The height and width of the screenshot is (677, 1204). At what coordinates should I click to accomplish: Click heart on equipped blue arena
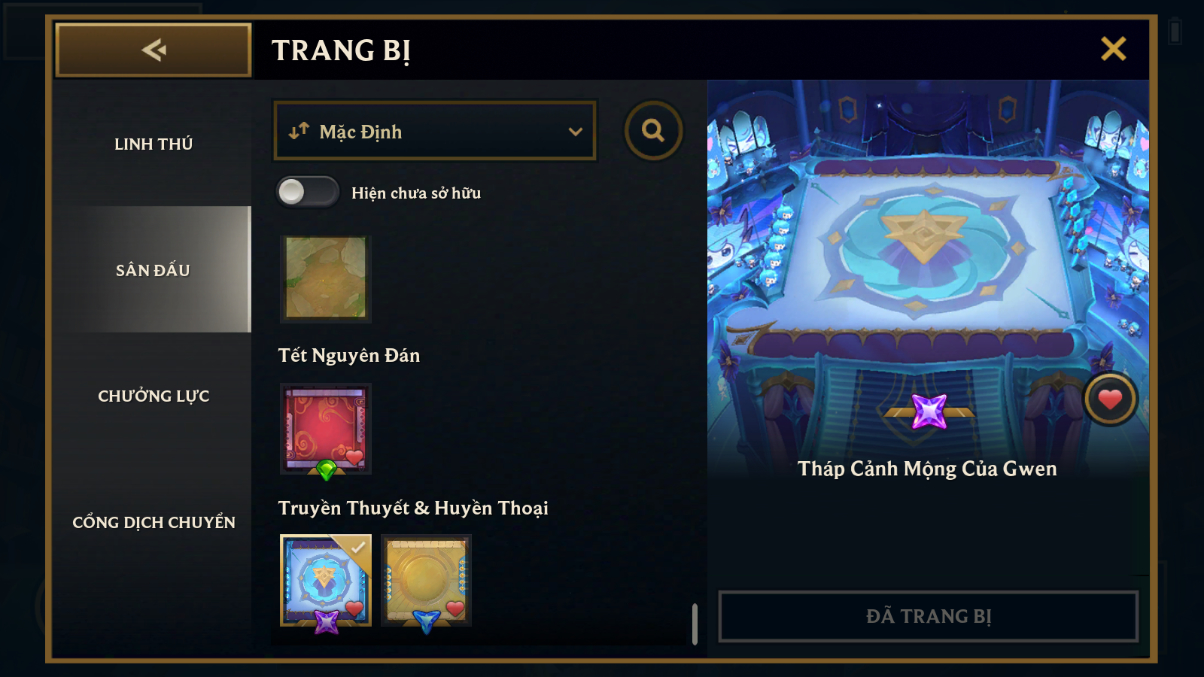(x=354, y=608)
